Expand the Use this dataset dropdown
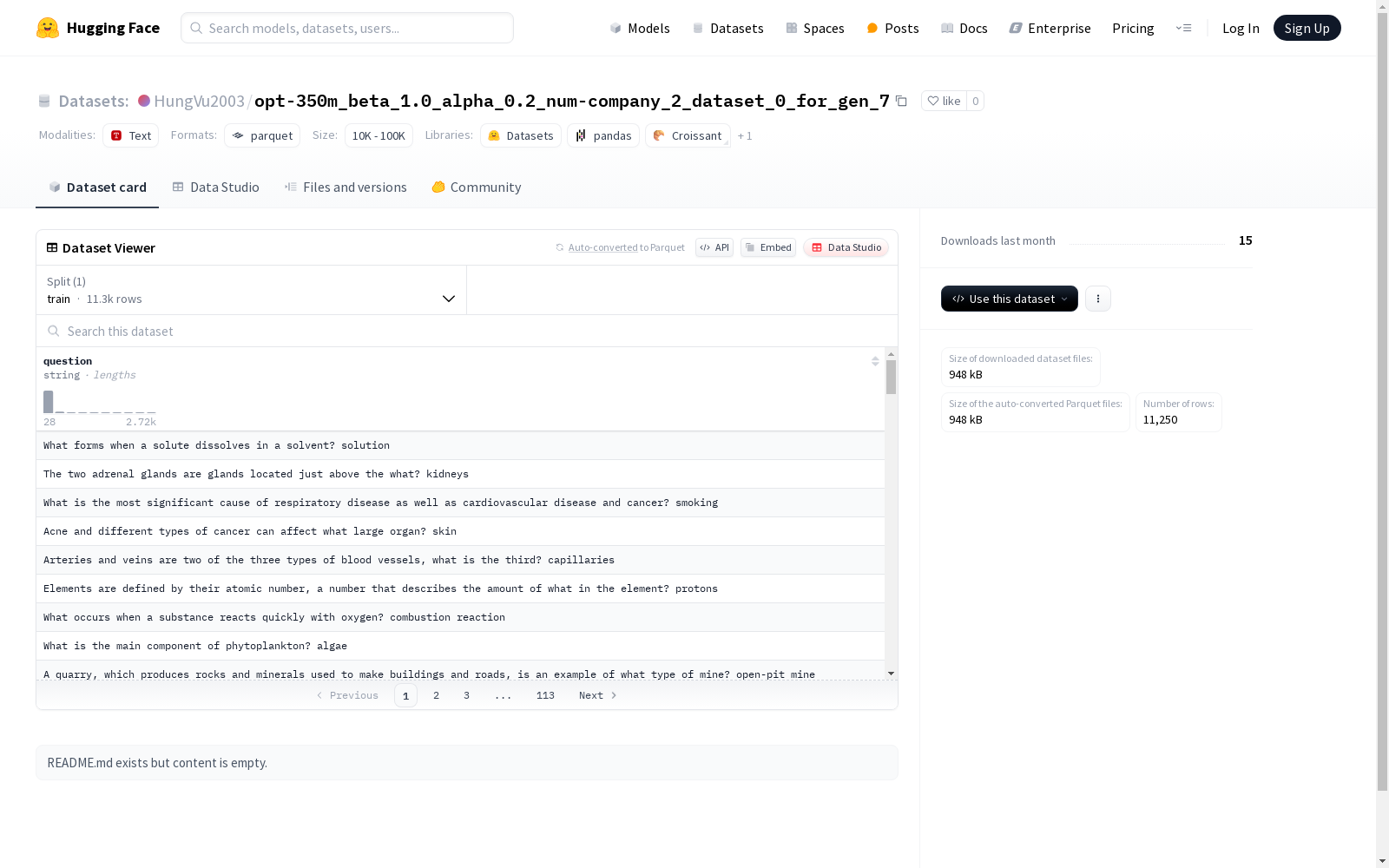The width and height of the screenshot is (1389, 868). tap(1010, 299)
